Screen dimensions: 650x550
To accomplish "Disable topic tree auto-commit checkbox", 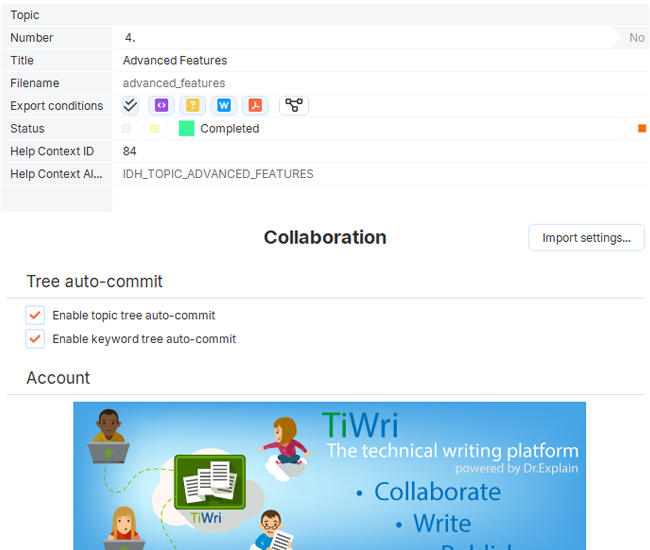I will (35, 315).
